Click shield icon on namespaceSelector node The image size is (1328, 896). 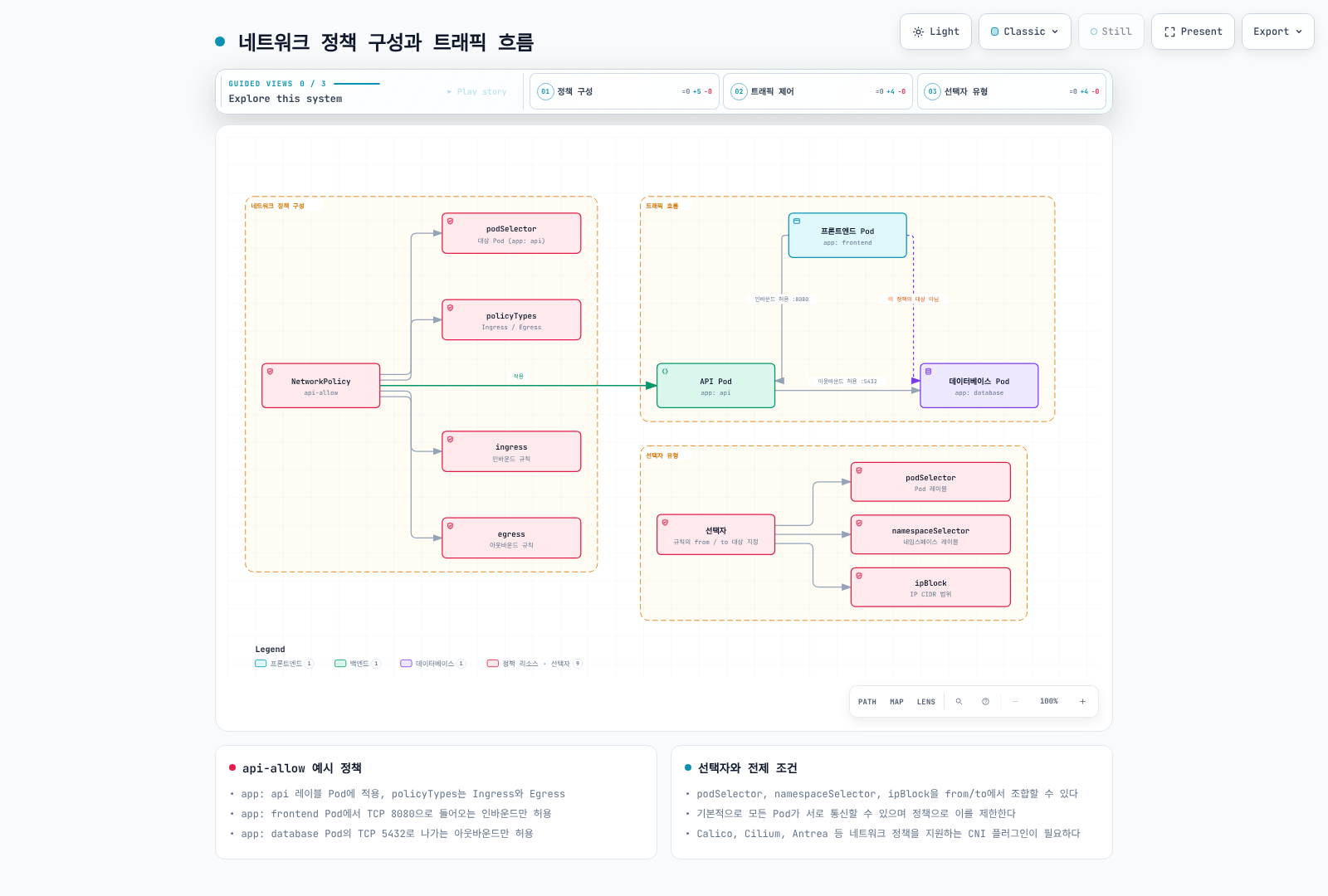[x=859, y=523]
